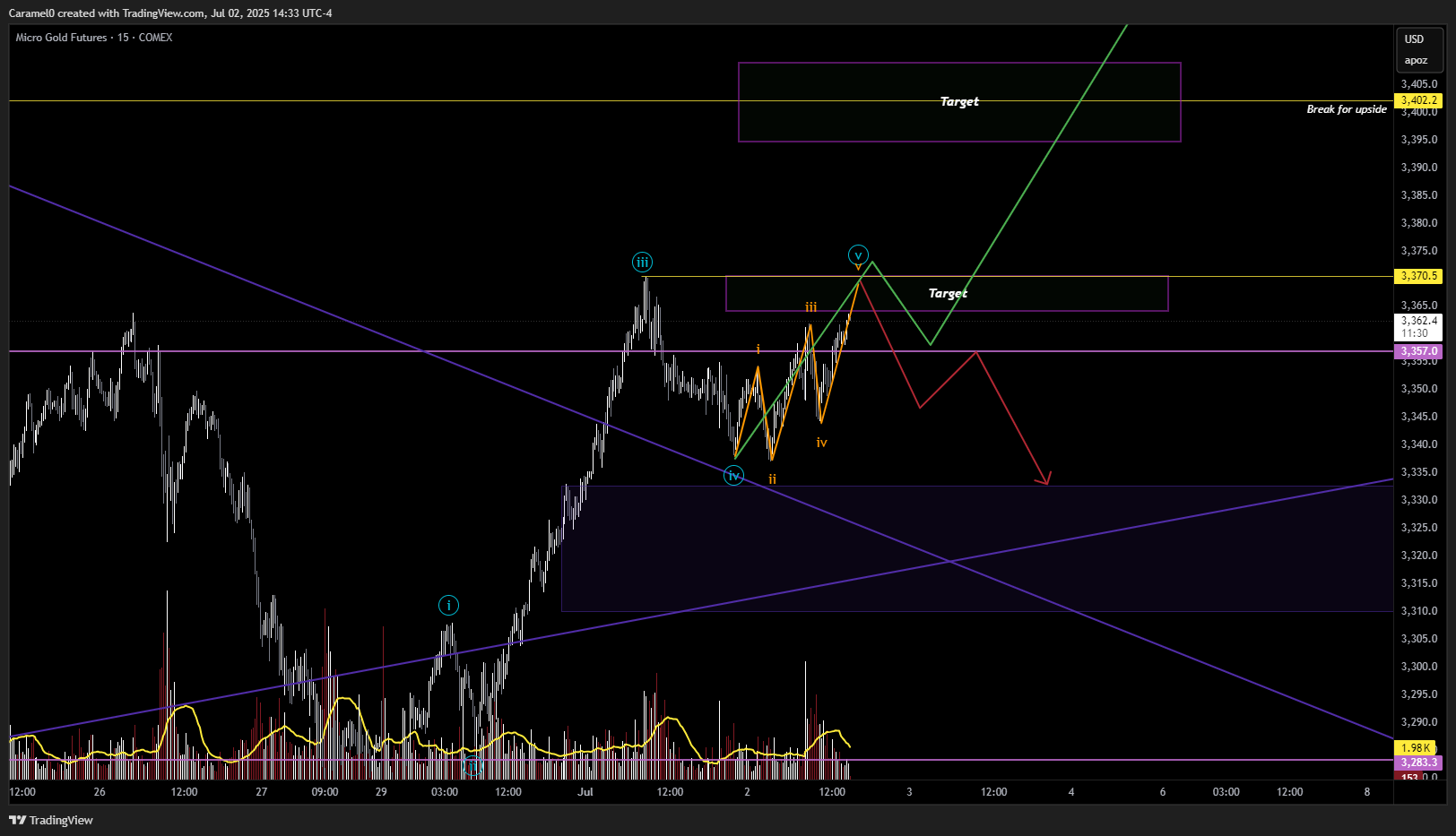Click the '09:00' time axis label
The height and width of the screenshot is (836, 1456).
325,792
